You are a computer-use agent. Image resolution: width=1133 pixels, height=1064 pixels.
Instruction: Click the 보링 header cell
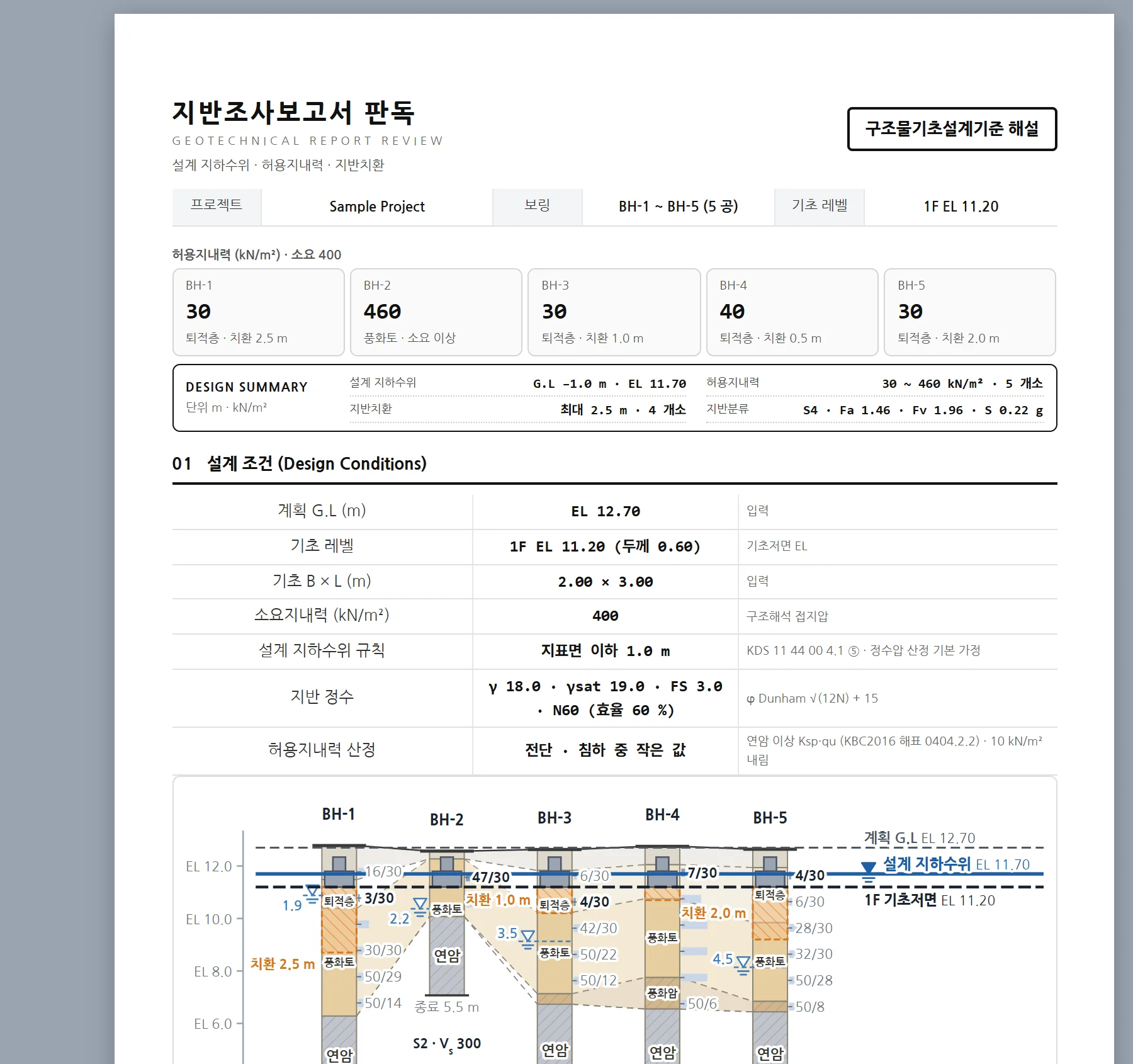(x=538, y=207)
